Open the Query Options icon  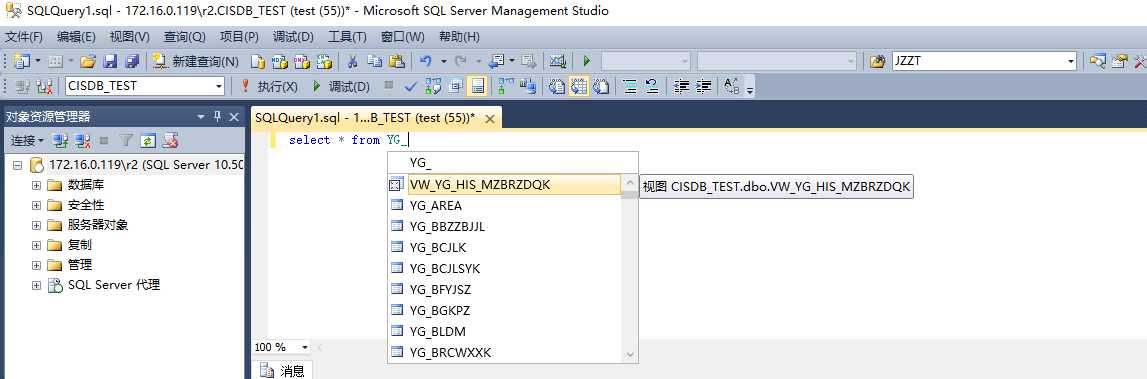pyautogui.click(x=455, y=86)
